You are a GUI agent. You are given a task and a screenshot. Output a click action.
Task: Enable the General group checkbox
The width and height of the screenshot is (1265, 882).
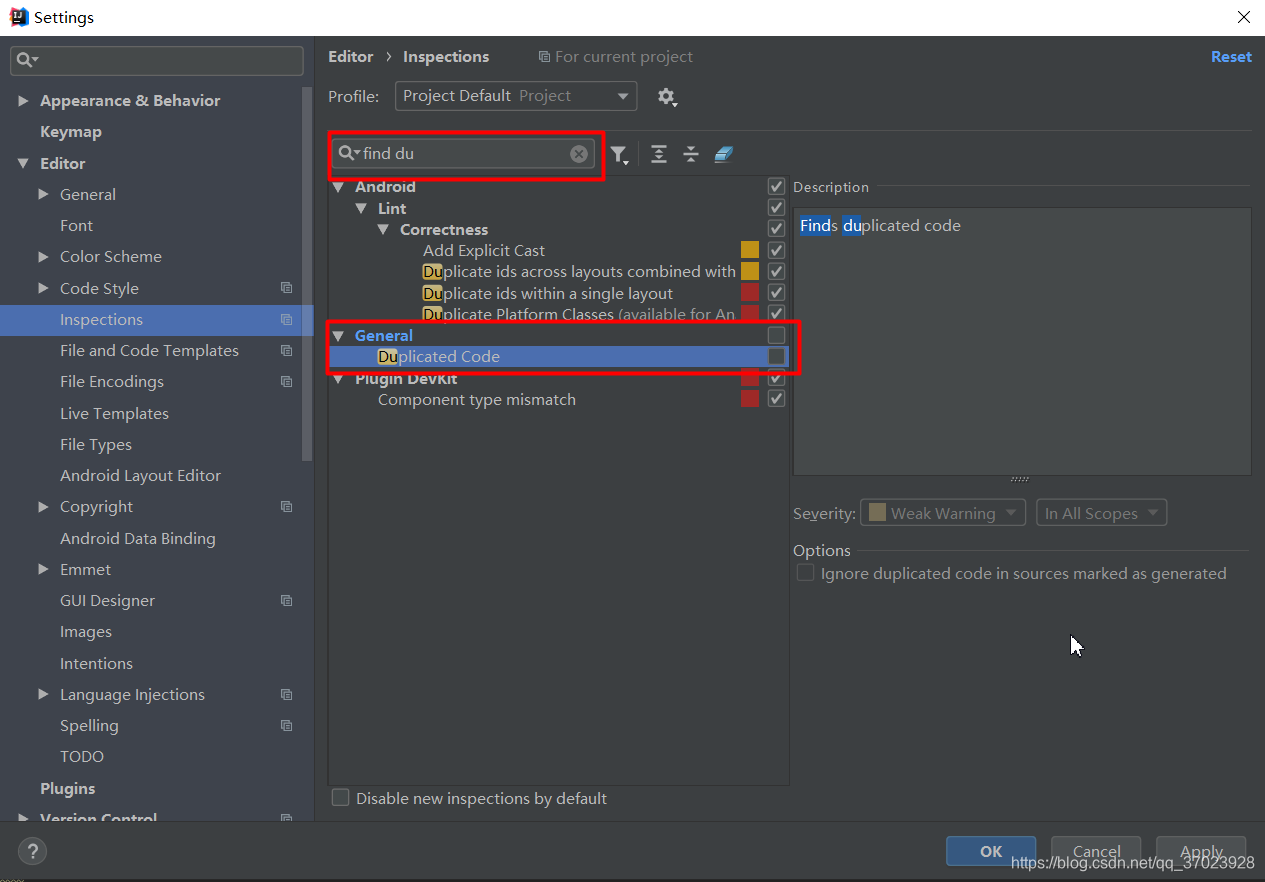[776, 335]
